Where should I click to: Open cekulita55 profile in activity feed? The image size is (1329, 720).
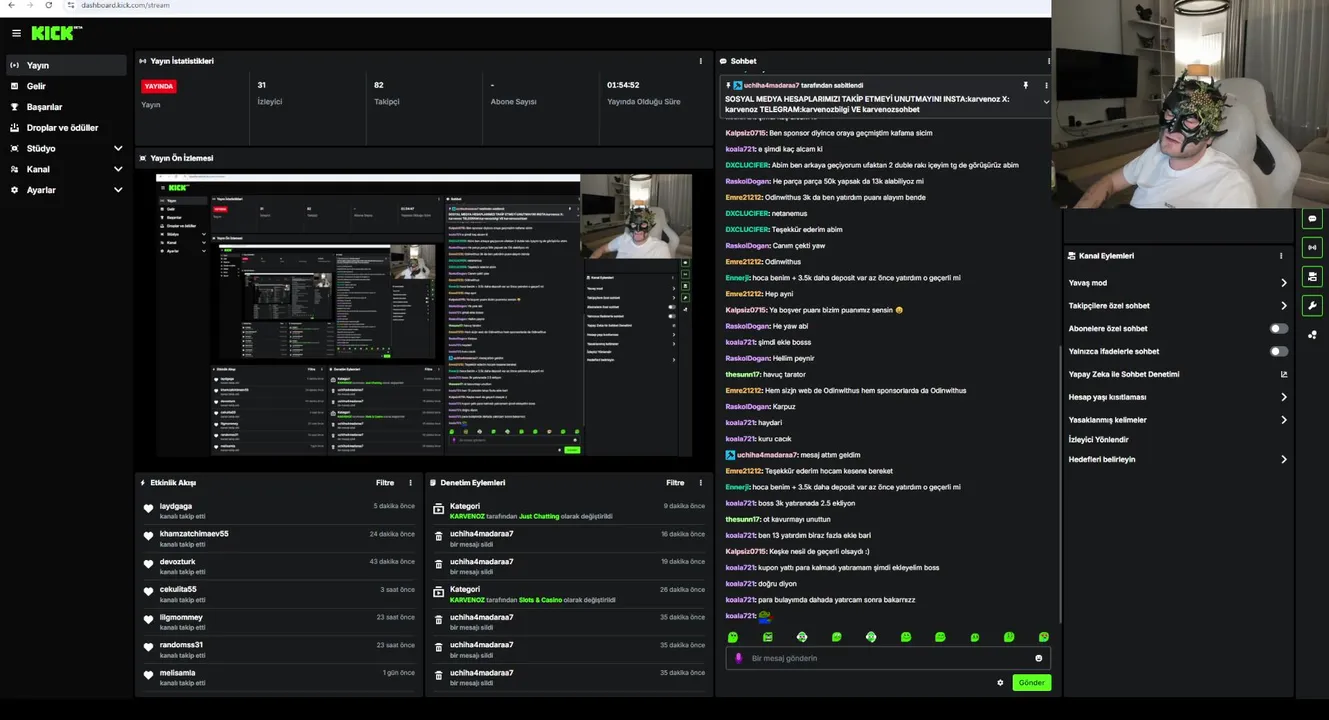[x=178, y=590]
